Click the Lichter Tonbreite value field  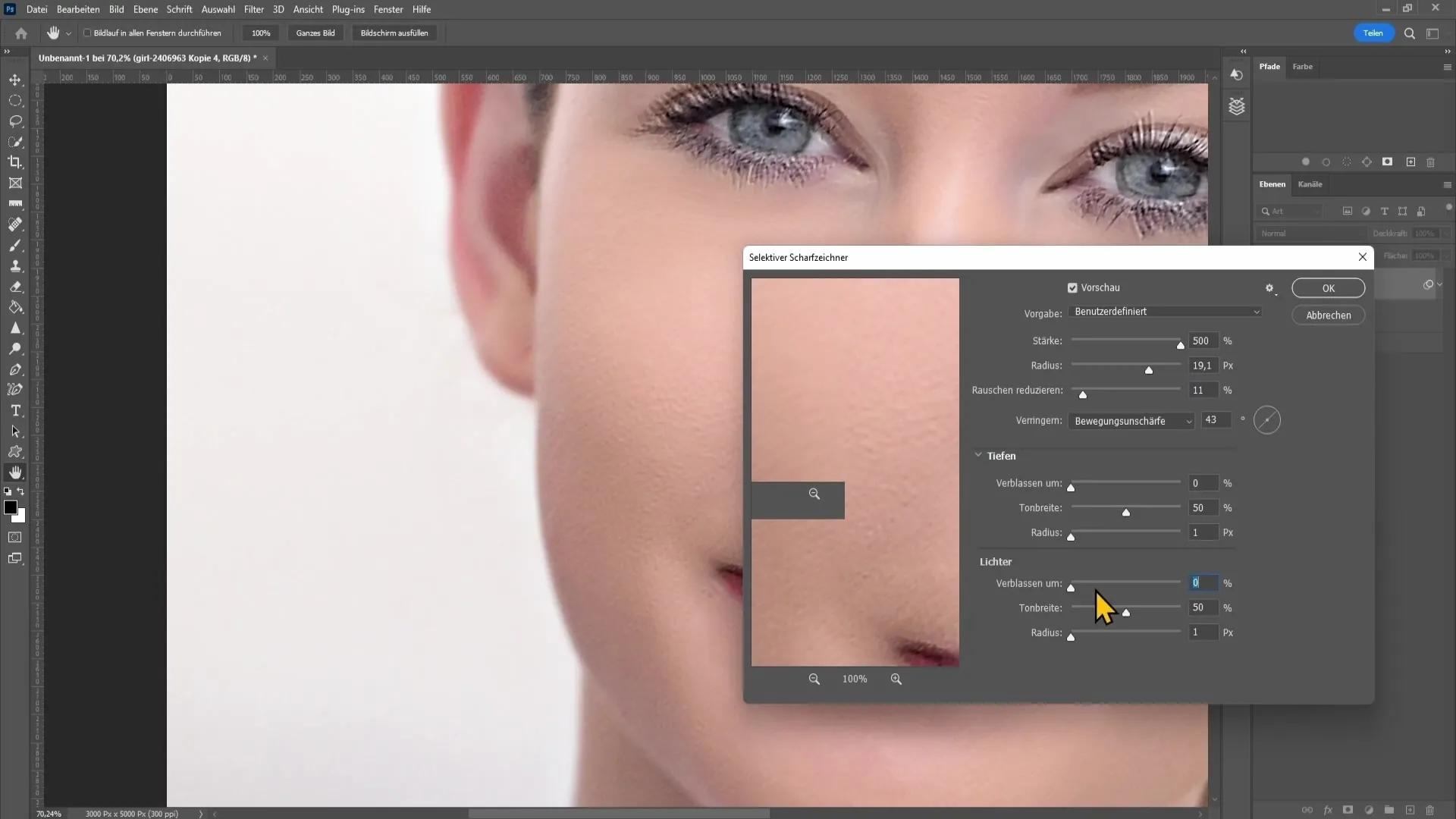pos(1203,608)
